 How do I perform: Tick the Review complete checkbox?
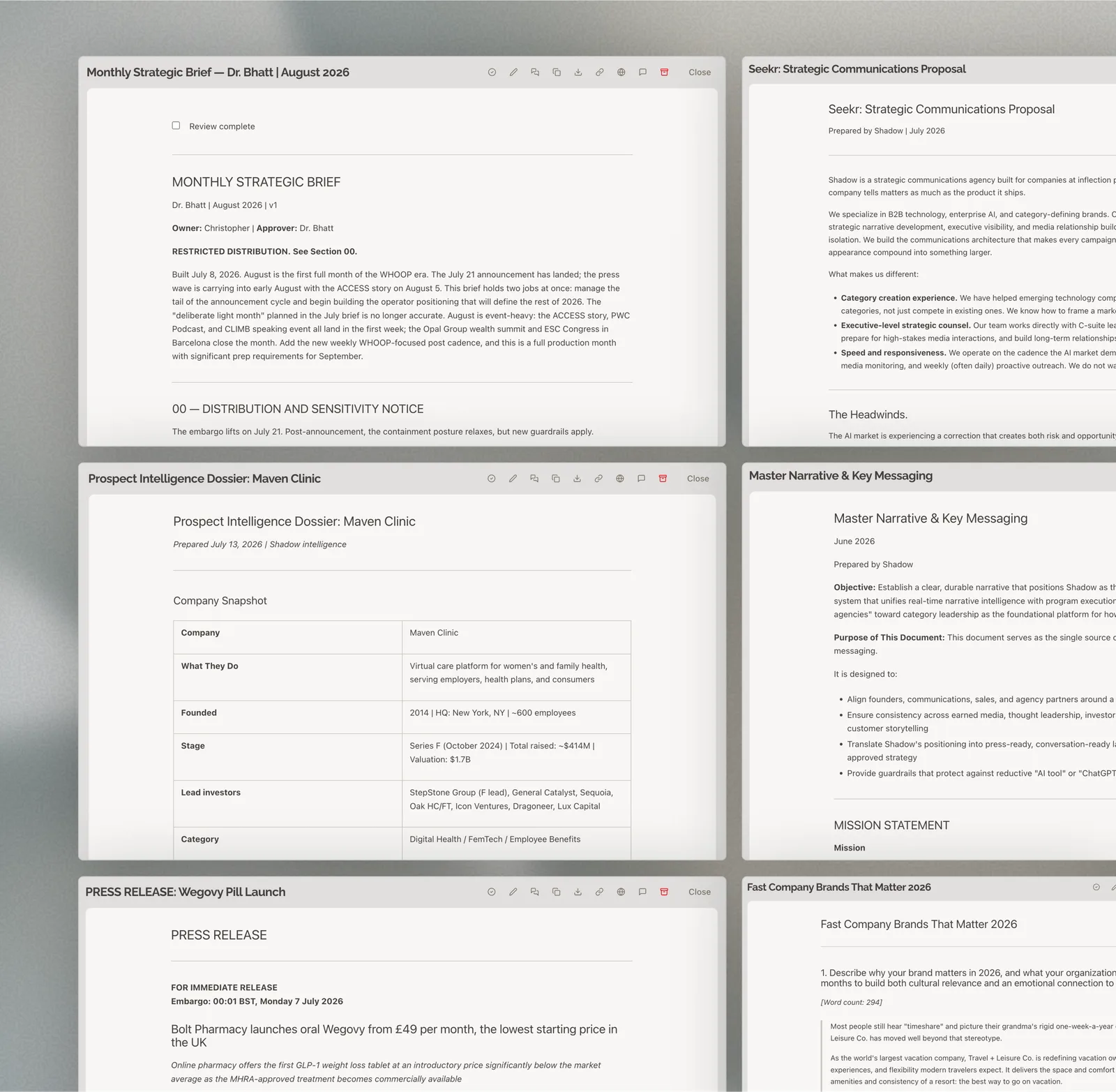pyautogui.click(x=176, y=126)
